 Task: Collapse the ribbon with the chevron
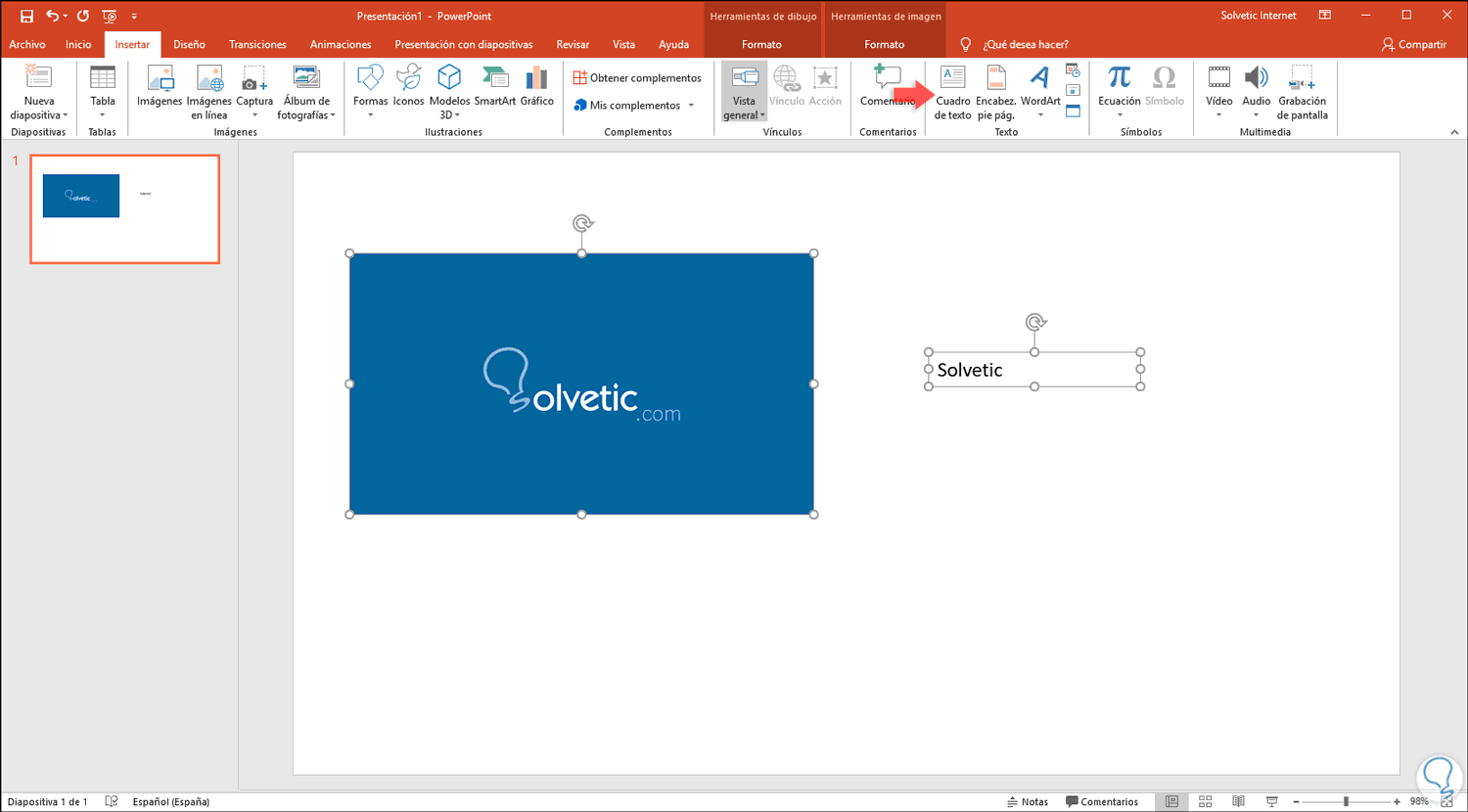pos(1454,132)
